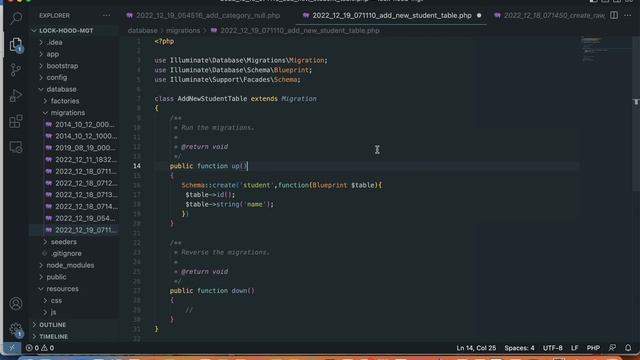Viewport: 640px width, 360px height.
Task: Expand the public folder
Action: point(56,277)
